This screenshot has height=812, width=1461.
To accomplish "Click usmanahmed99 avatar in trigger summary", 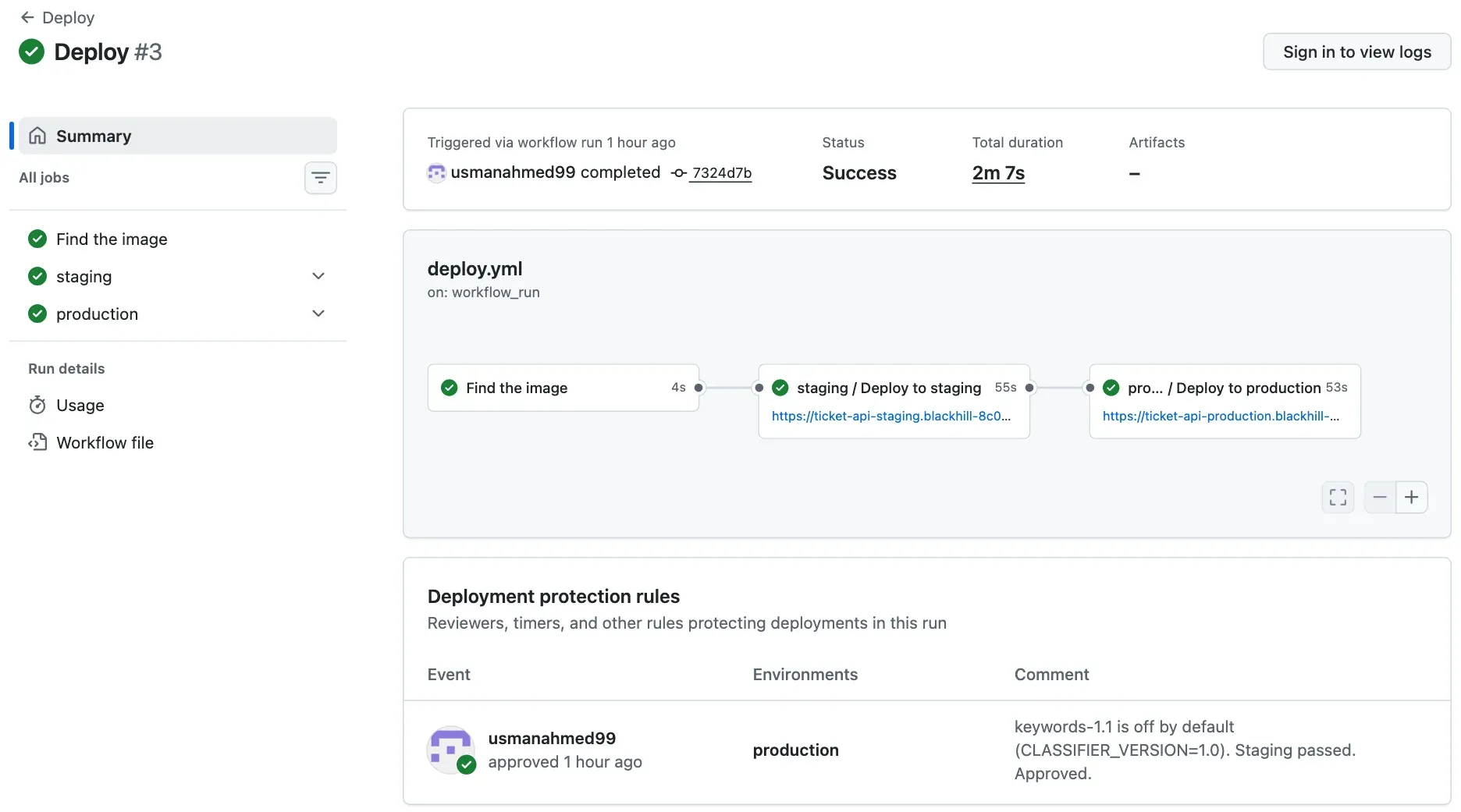I will pyautogui.click(x=436, y=172).
